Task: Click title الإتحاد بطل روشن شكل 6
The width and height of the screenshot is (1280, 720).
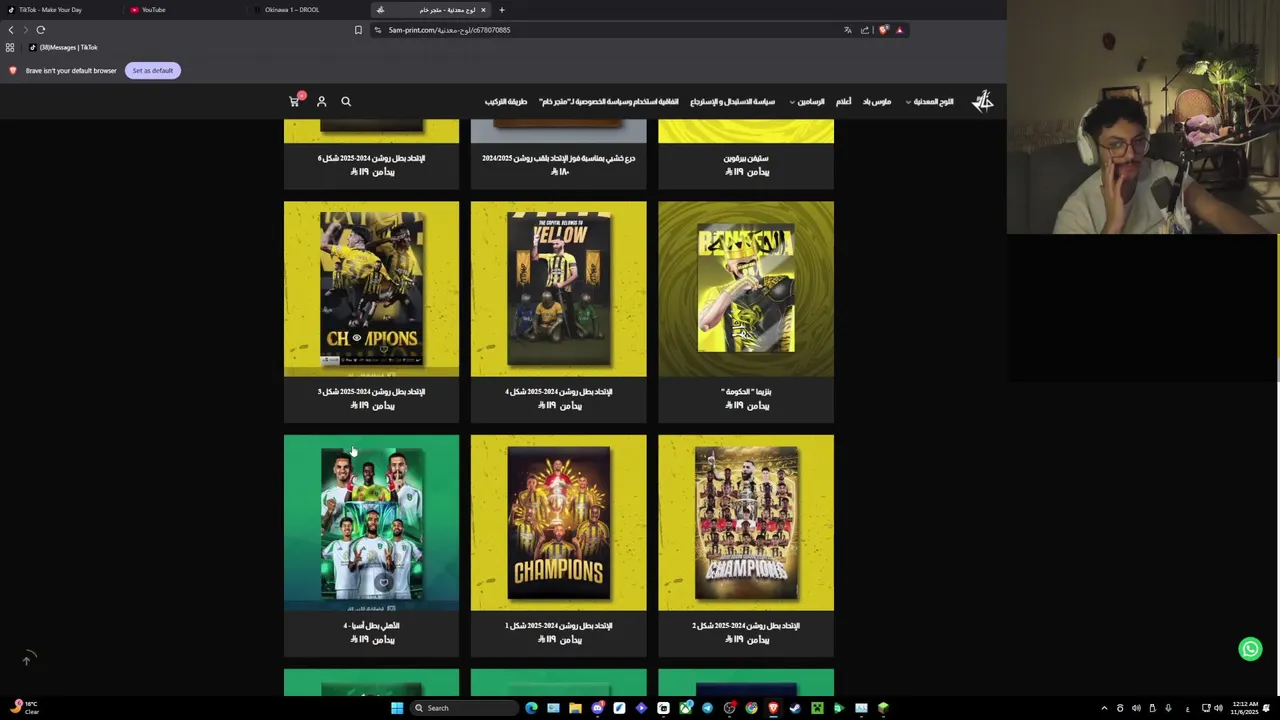Action: [371, 158]
